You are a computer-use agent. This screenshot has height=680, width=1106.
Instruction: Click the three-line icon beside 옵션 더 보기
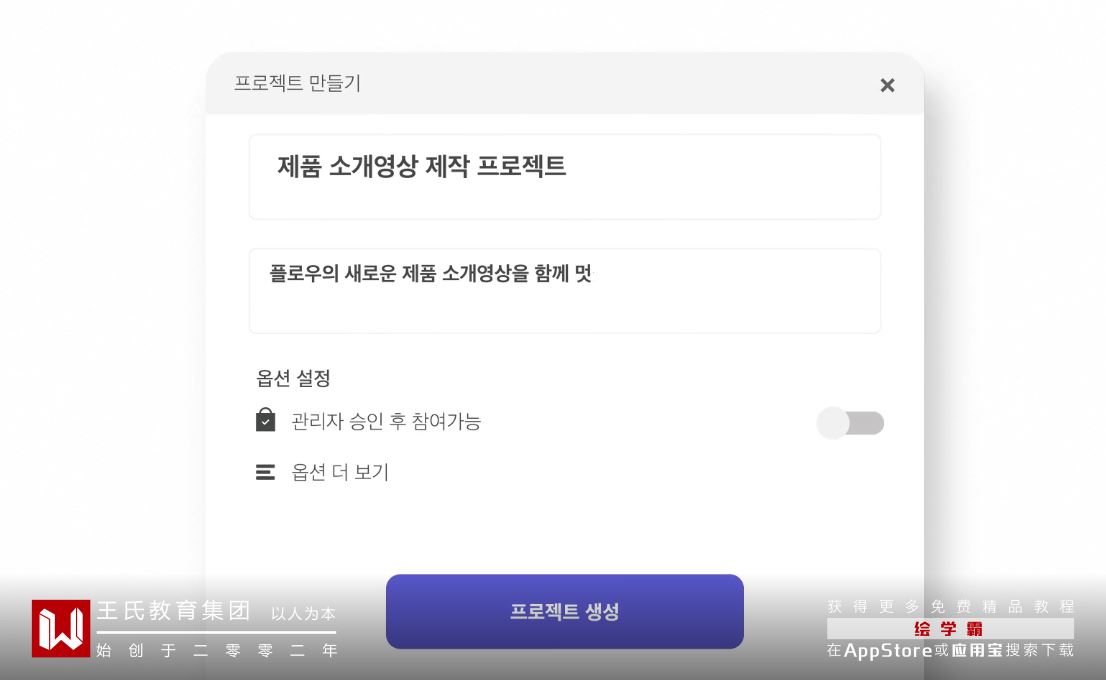coord(265,472)
